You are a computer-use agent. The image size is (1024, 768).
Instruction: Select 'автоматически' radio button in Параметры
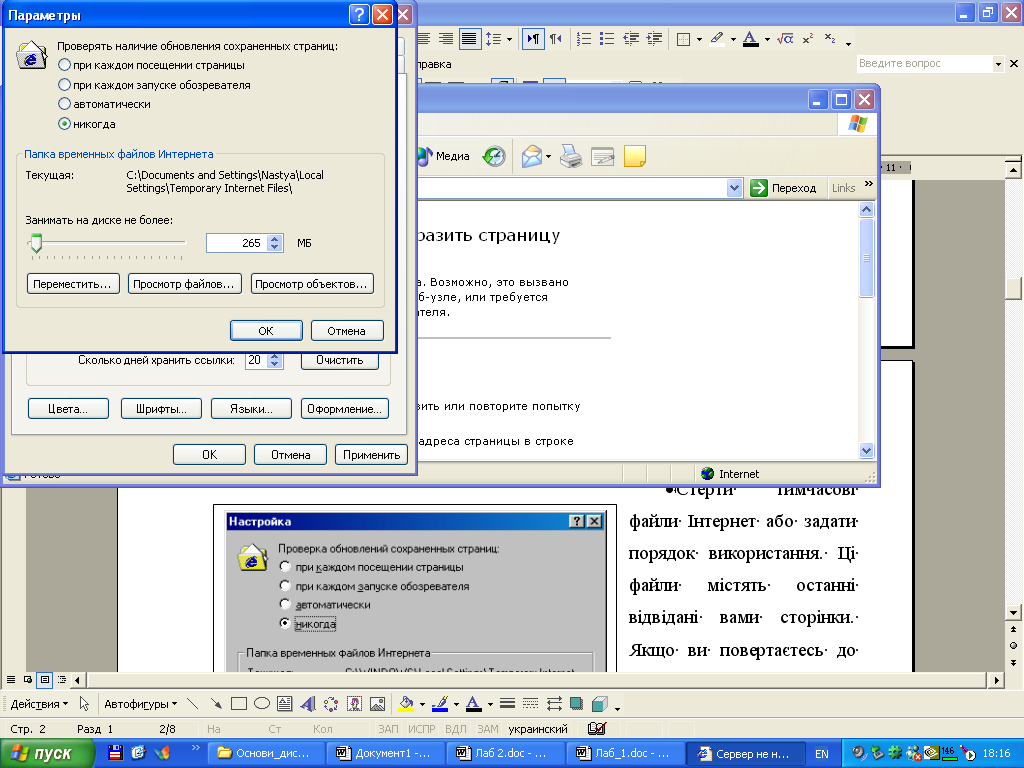[64, 103]
